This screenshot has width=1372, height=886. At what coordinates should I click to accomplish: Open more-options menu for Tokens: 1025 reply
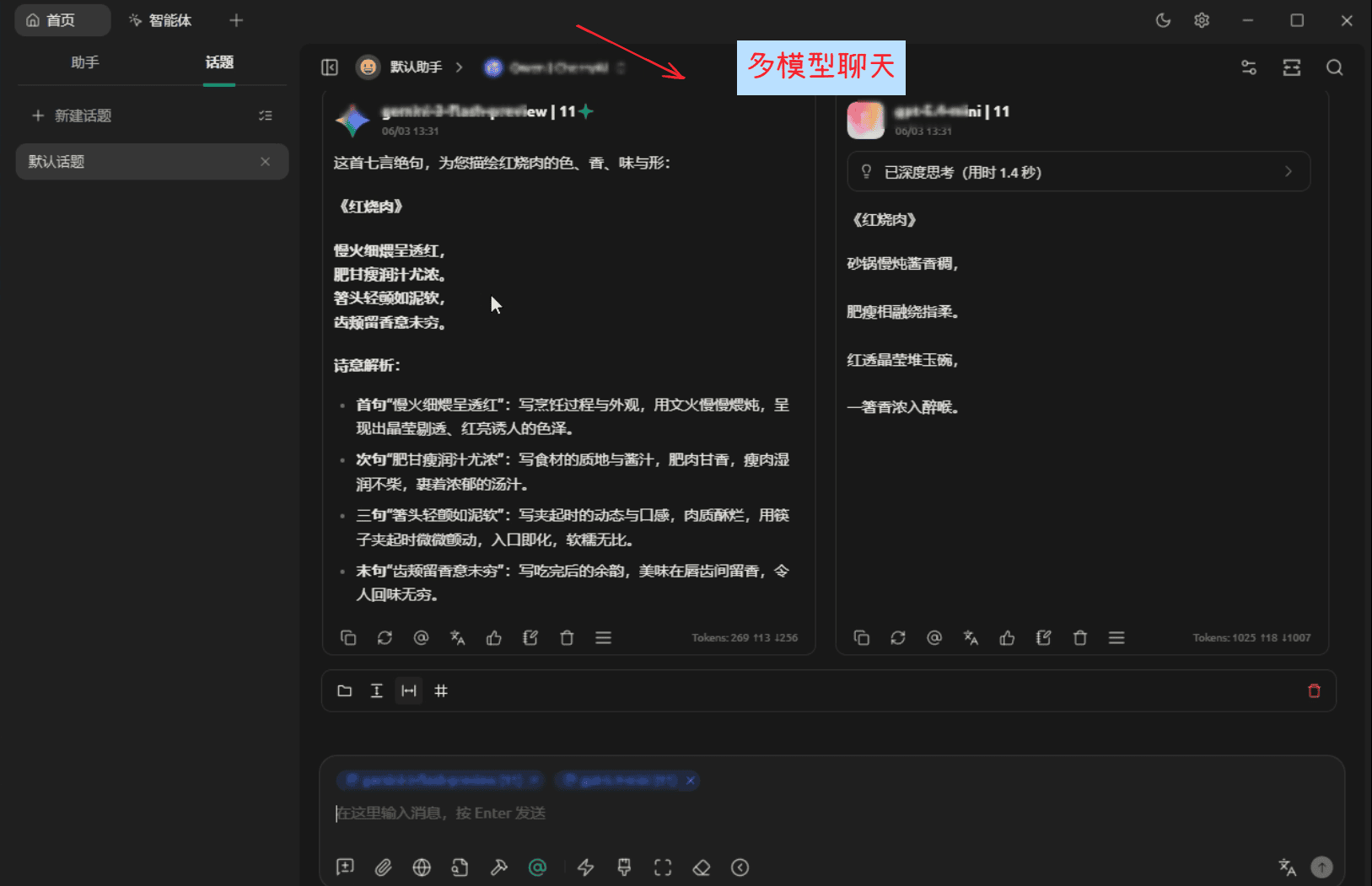[x=1116, y=638]
